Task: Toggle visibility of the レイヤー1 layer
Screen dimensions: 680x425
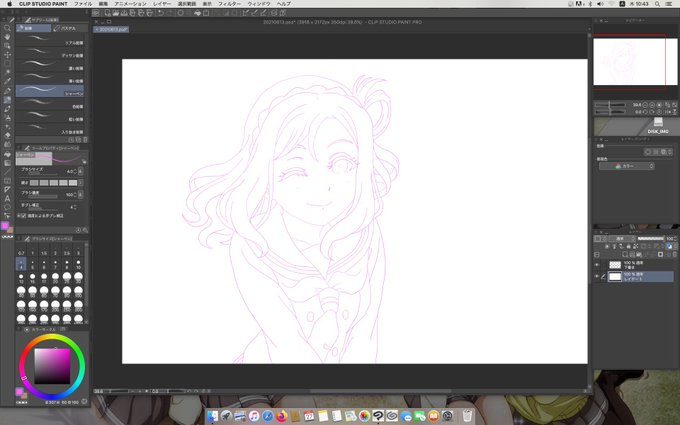Action: click(597, 276)
